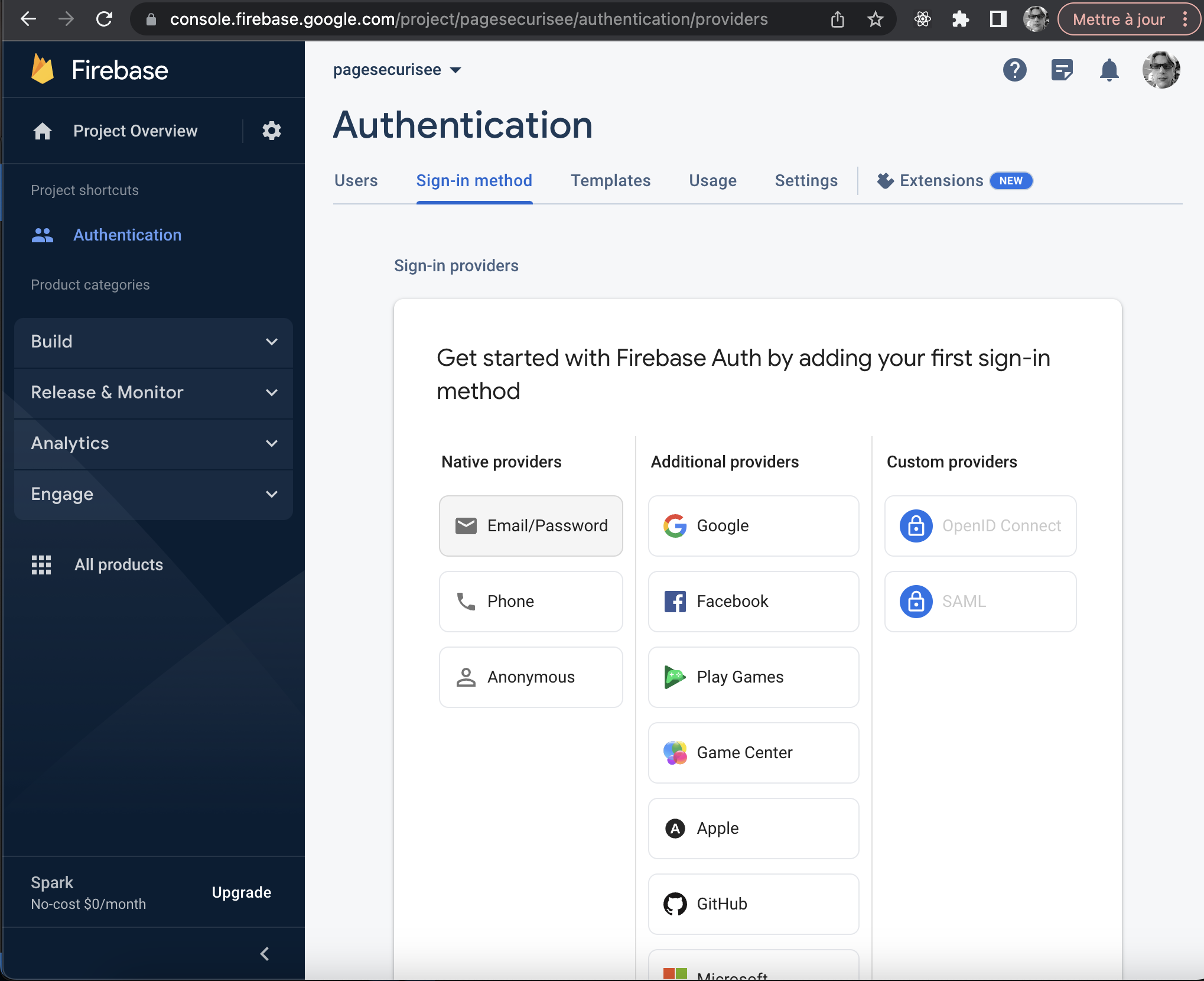Select the OpenID Connect provider
Viewport: 1204px width, 981px height.
point(980,525)
